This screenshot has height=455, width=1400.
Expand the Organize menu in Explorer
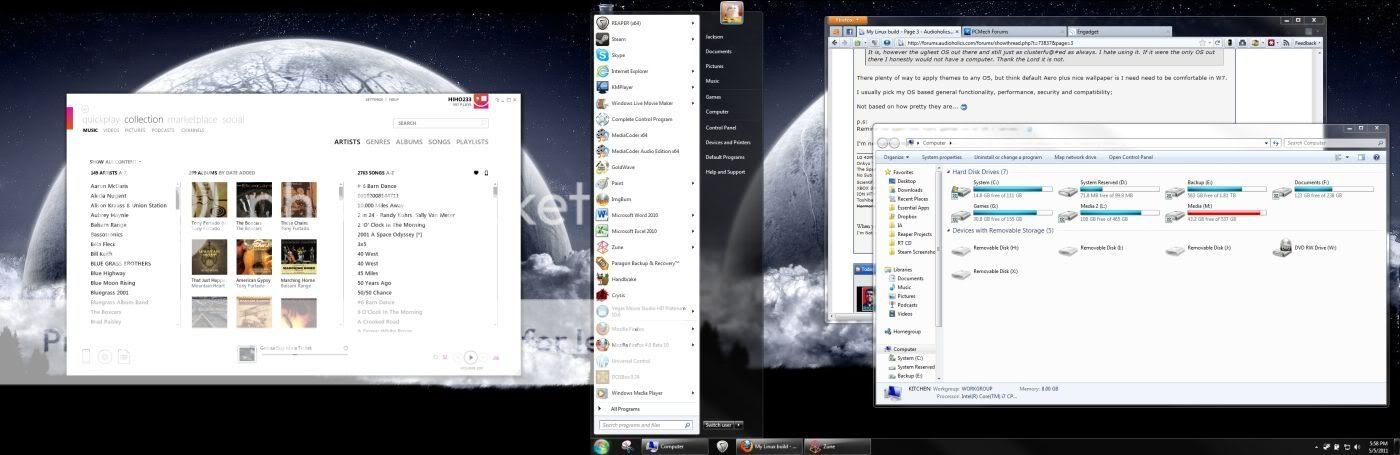[x=895, y=157]
